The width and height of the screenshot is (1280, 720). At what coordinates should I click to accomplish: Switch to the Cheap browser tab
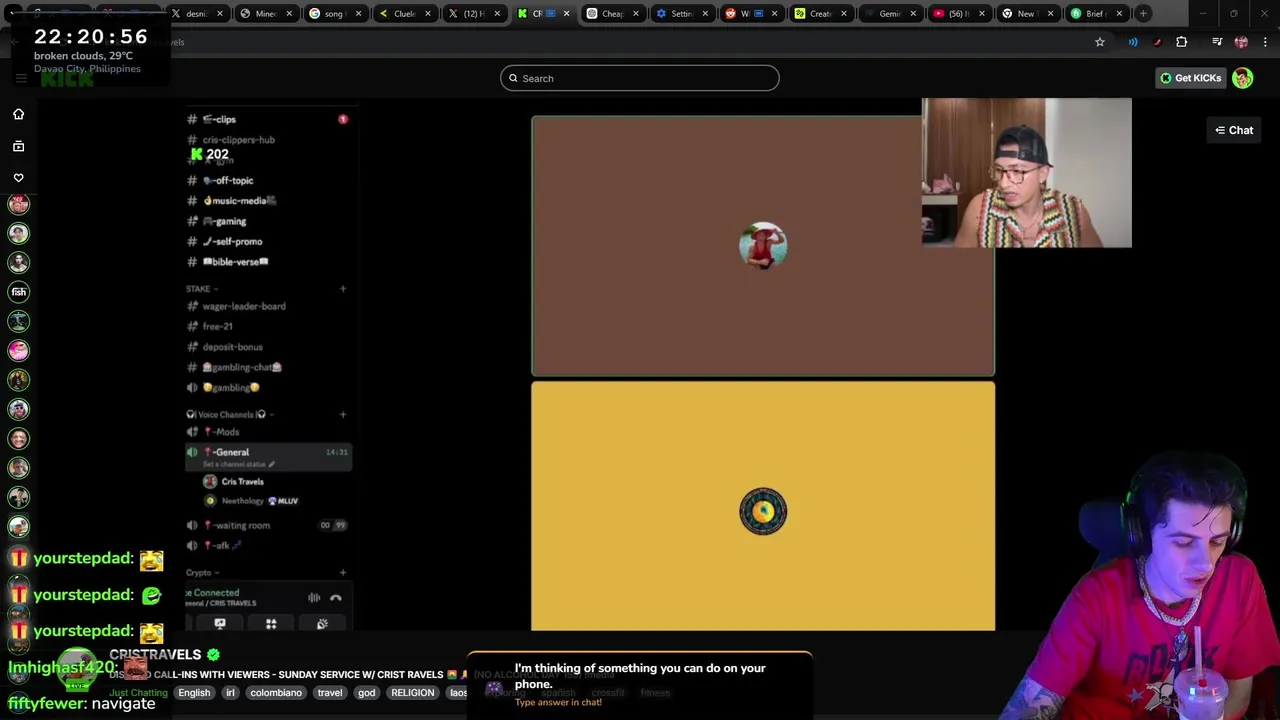(x=611, y=14)
